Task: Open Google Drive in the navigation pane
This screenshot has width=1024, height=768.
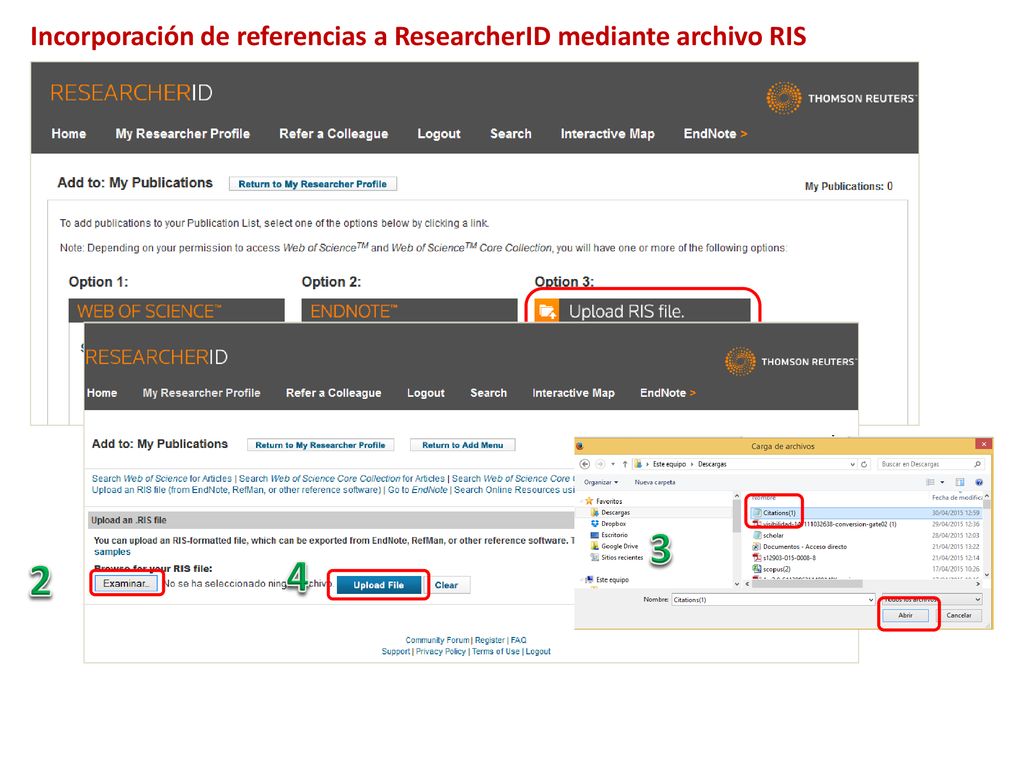Action: tap(614, 546)
